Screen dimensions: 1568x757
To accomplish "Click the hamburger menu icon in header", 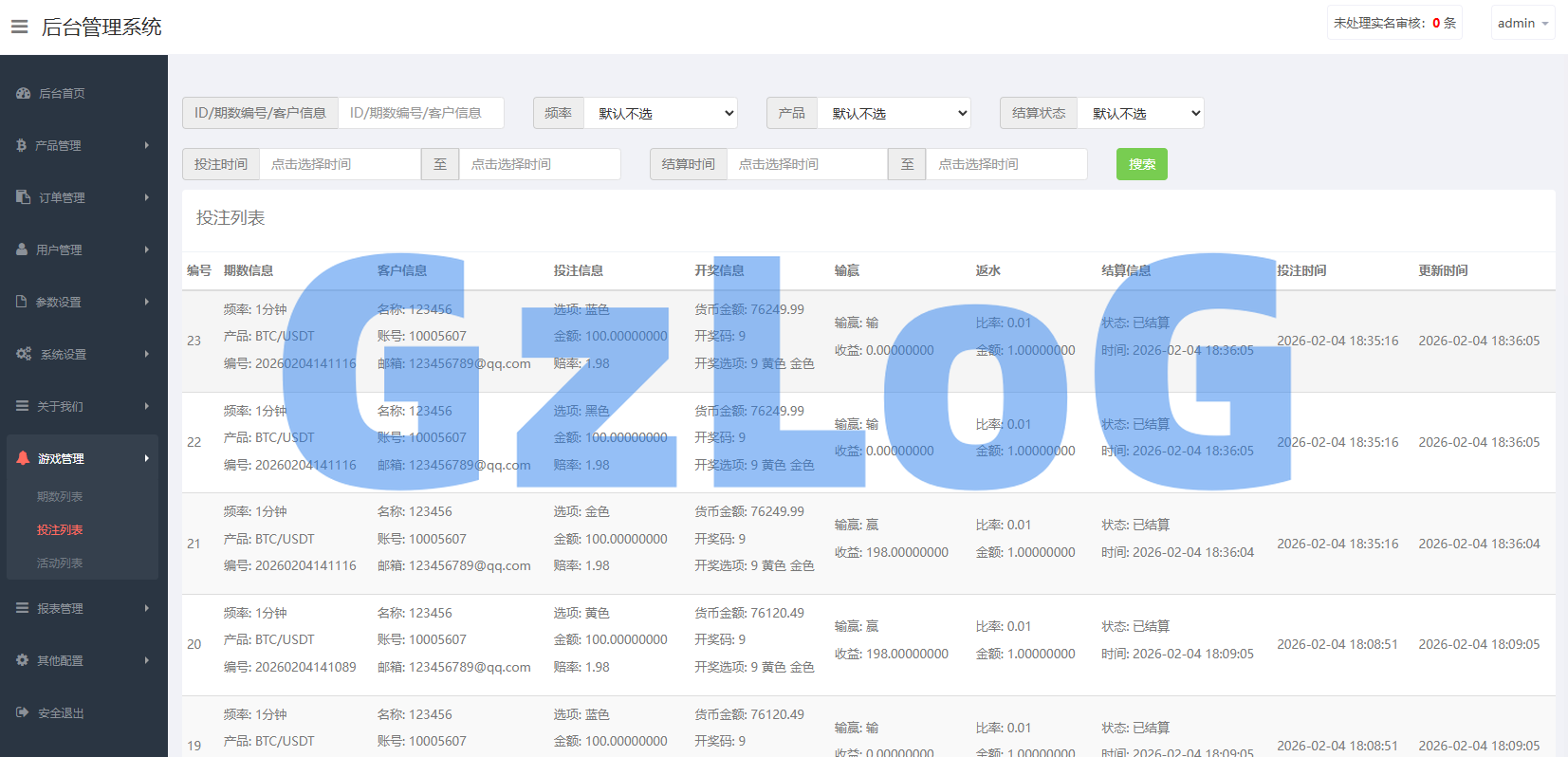I will (x=19, y=27).
